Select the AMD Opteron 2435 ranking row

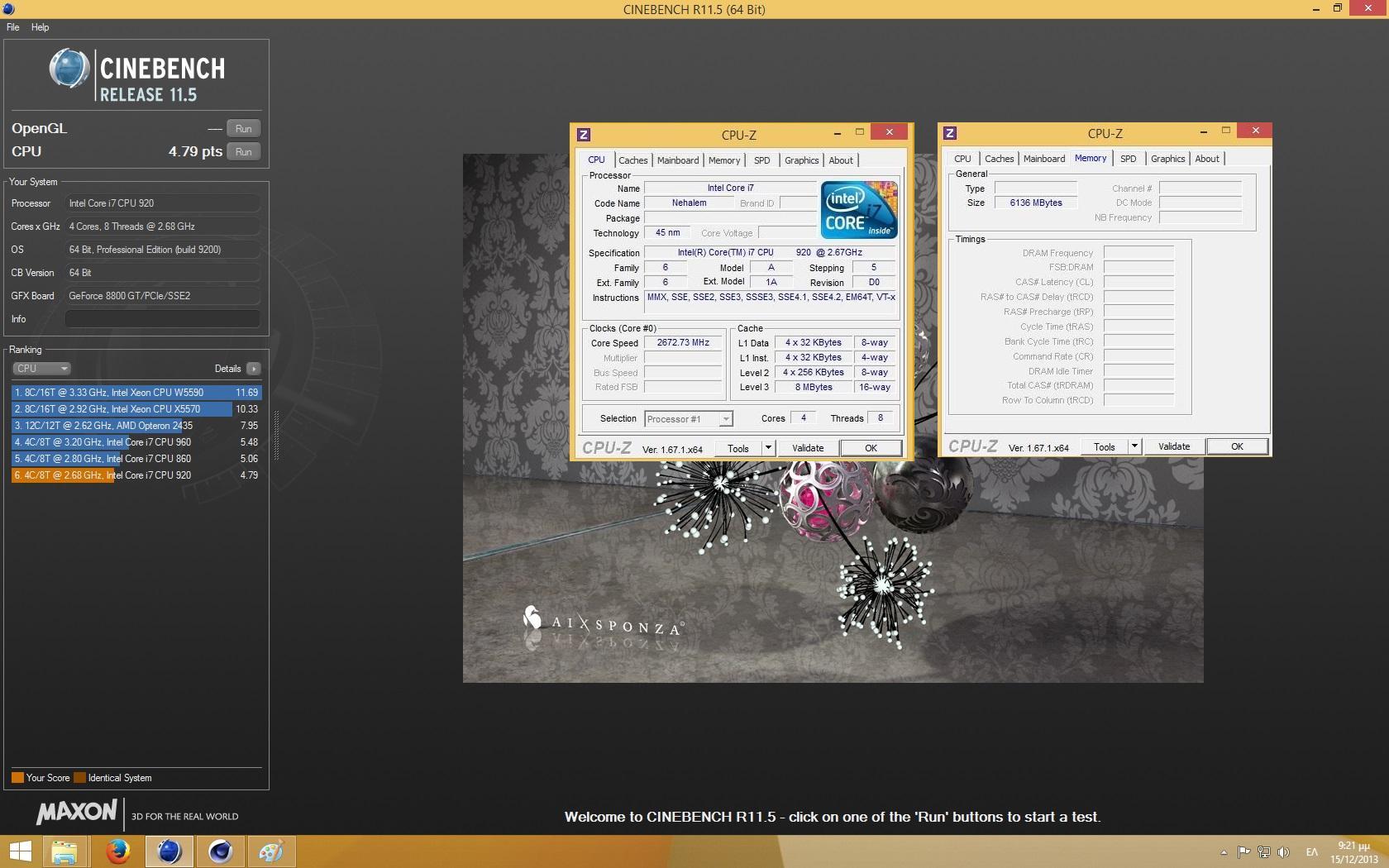(136, 426)
